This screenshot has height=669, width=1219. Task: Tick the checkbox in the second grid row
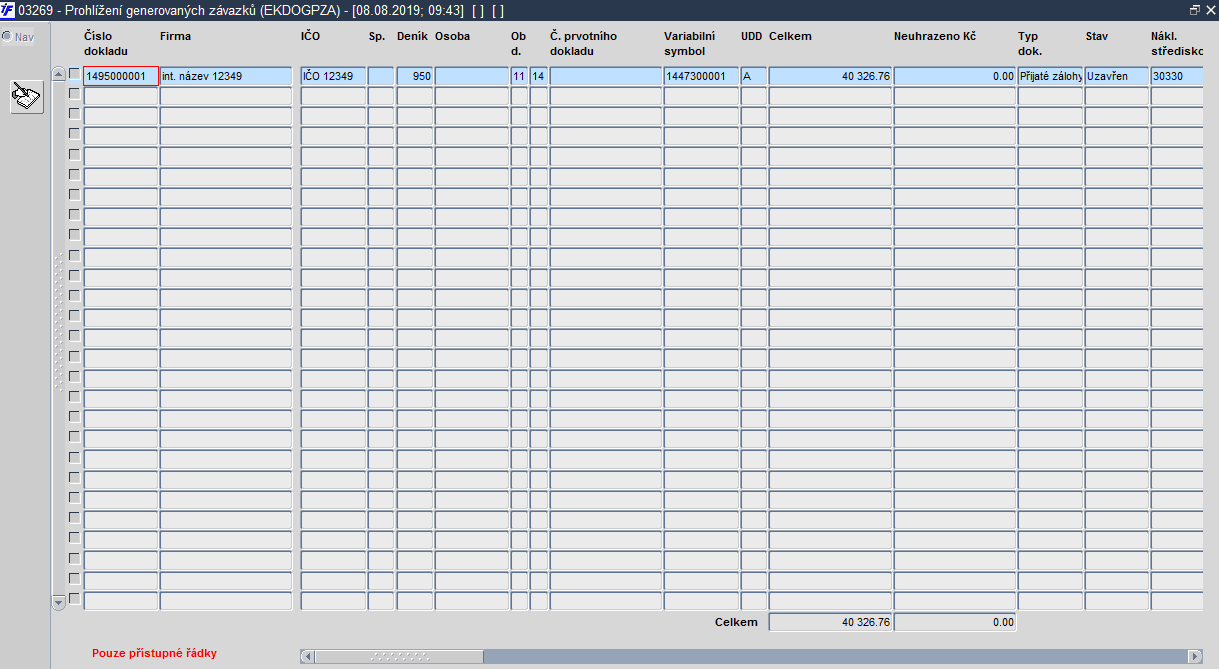coord(74,94)
